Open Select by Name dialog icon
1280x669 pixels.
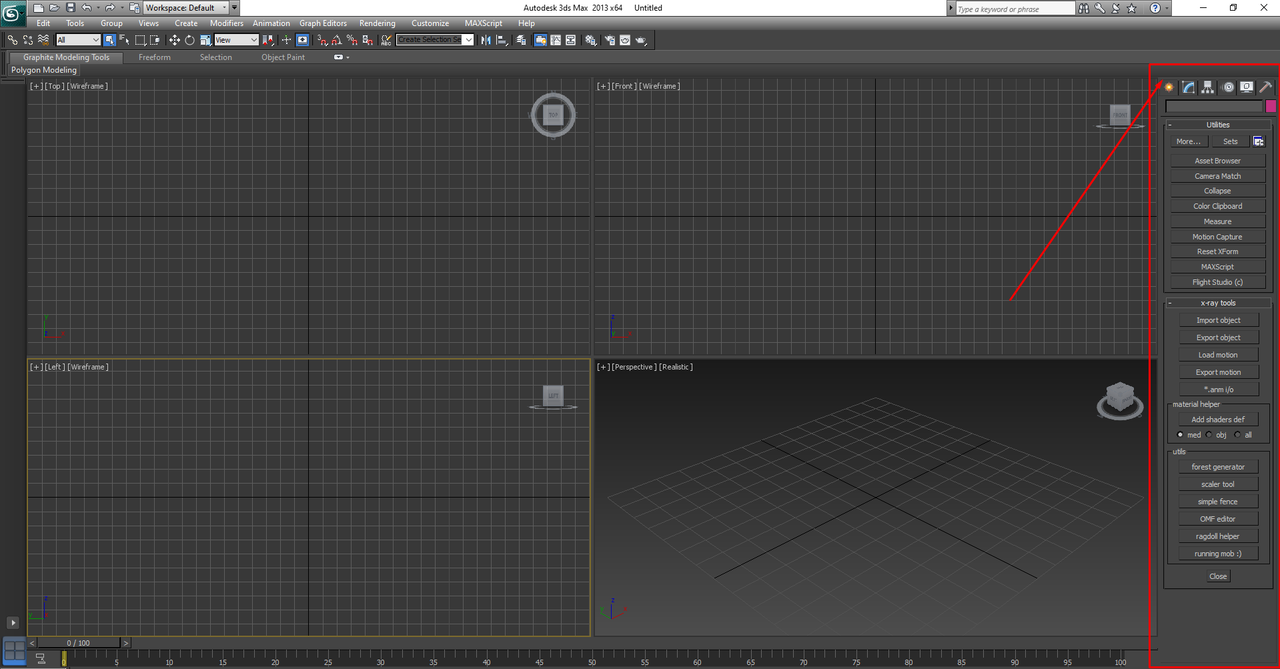tap(124, 40)
